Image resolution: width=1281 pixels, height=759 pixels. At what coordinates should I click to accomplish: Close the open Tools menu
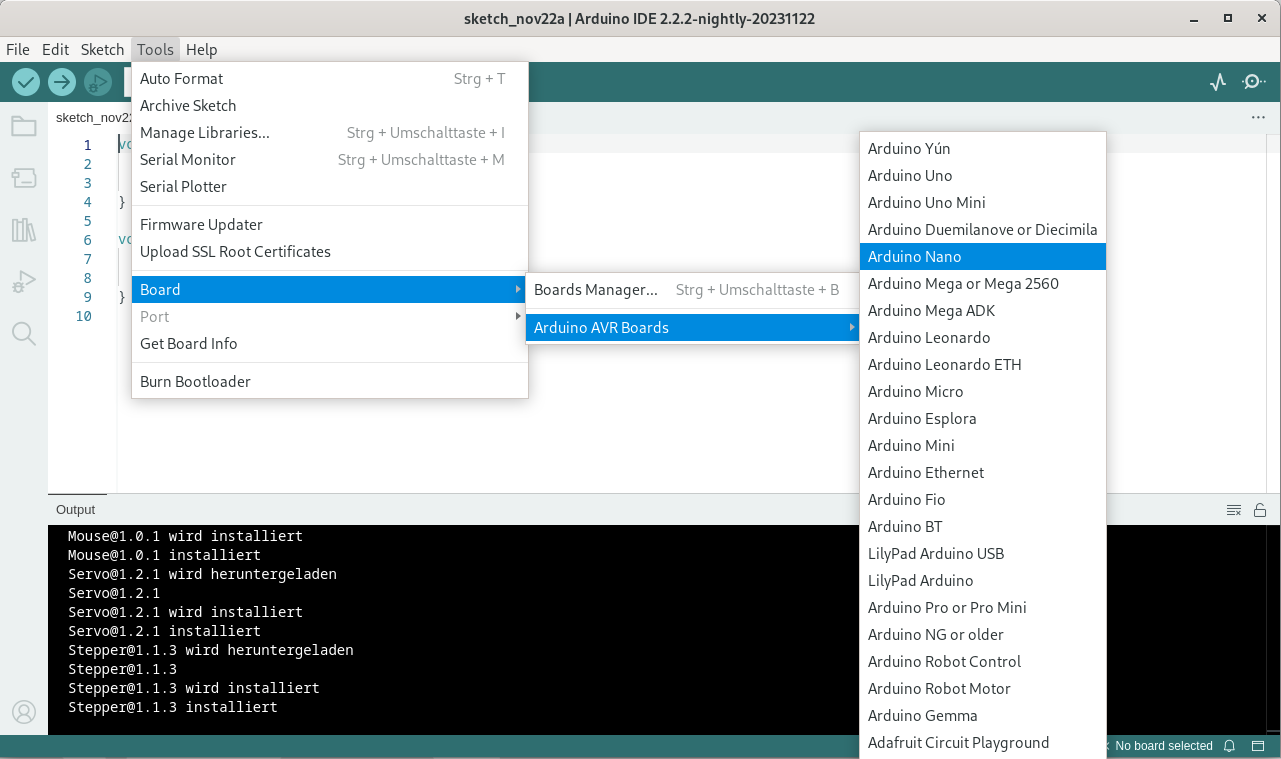155,49
